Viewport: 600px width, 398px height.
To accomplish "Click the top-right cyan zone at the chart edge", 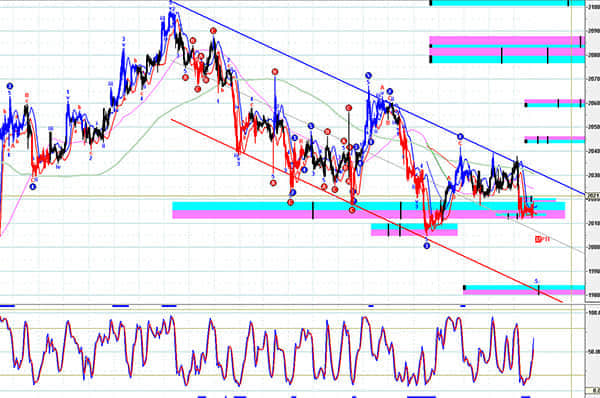I will 507,3.
